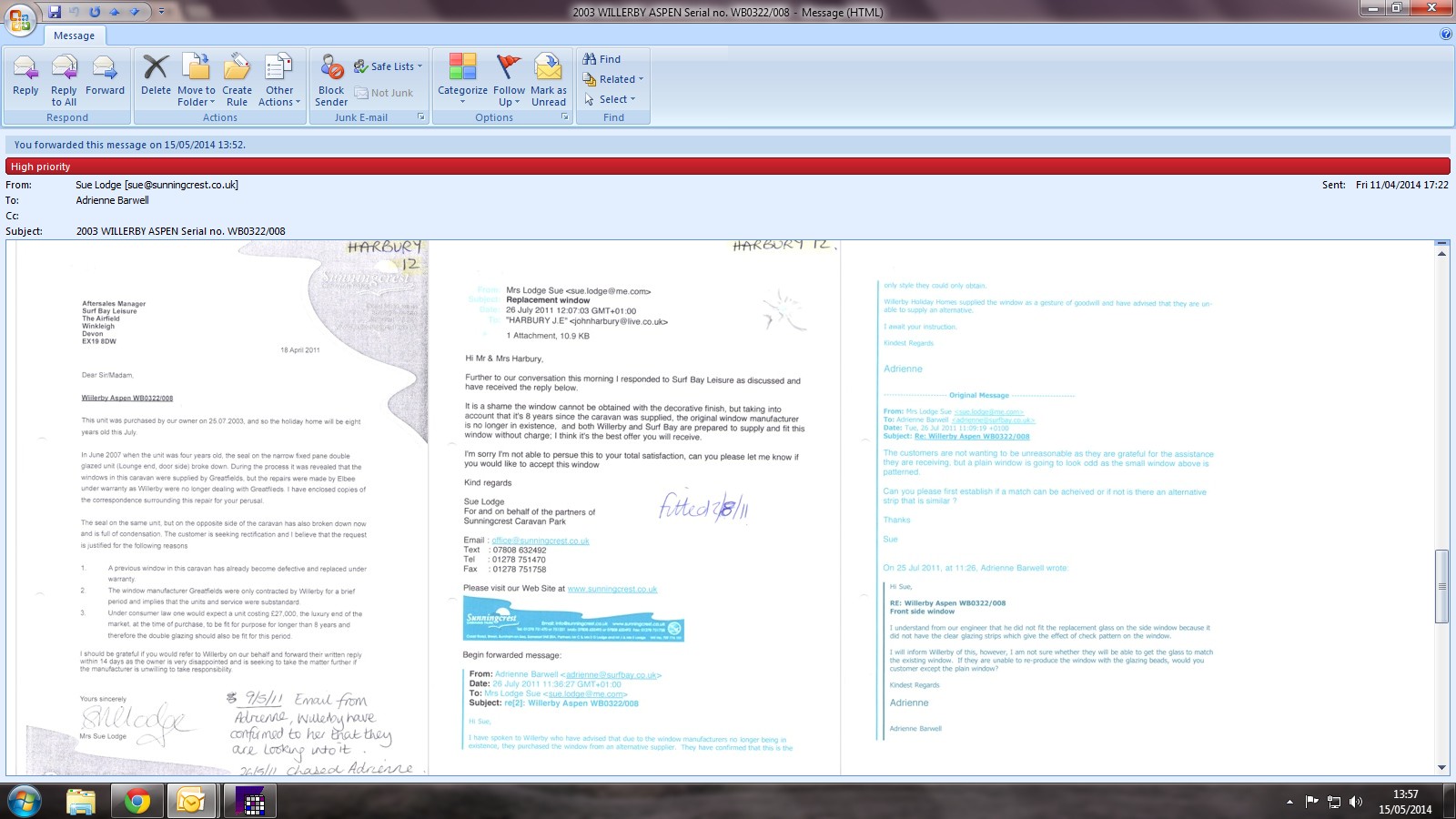Open the Move to Folder dropdown

click(197, 80)
